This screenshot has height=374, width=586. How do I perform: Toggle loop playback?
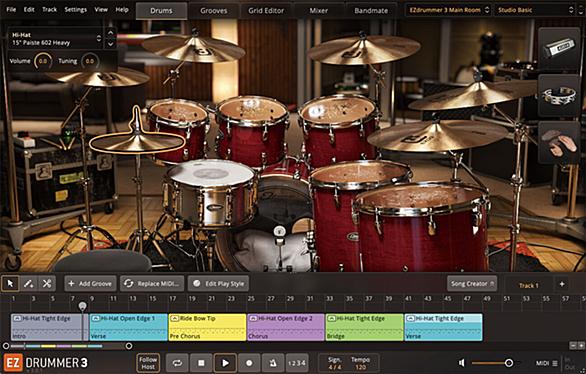click(177, 363)
